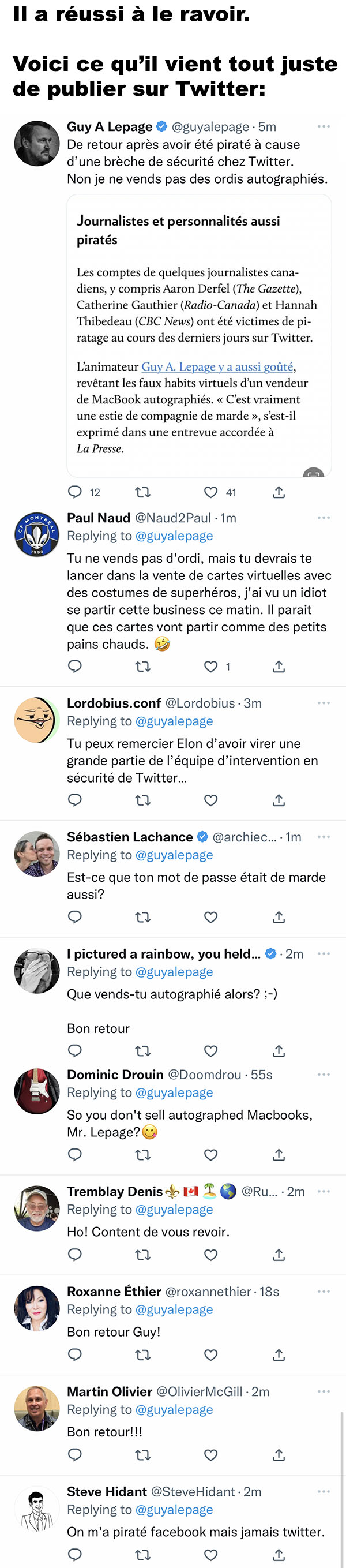Open @guyalepage mention in Lordobius's reply
Screen dimensions: 346x1568
click(x=174, y=721)
